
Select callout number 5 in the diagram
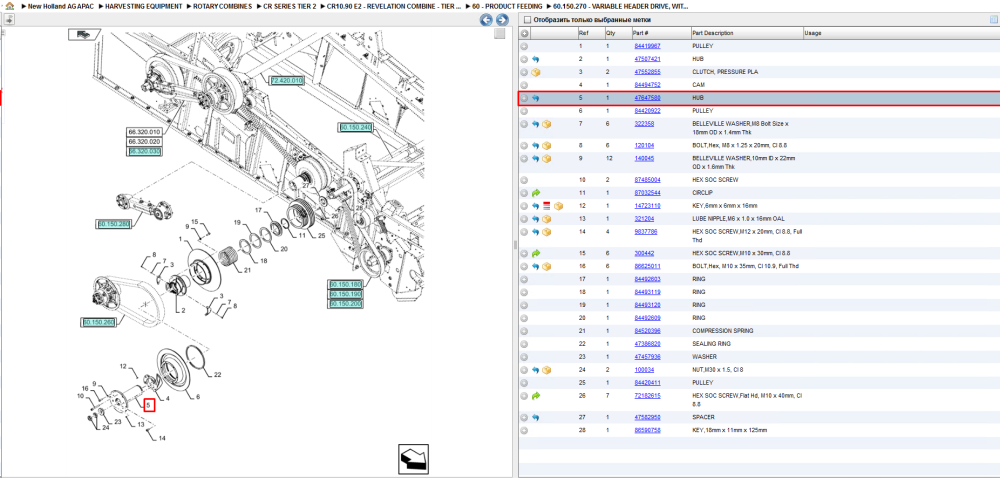pos(149,405)
